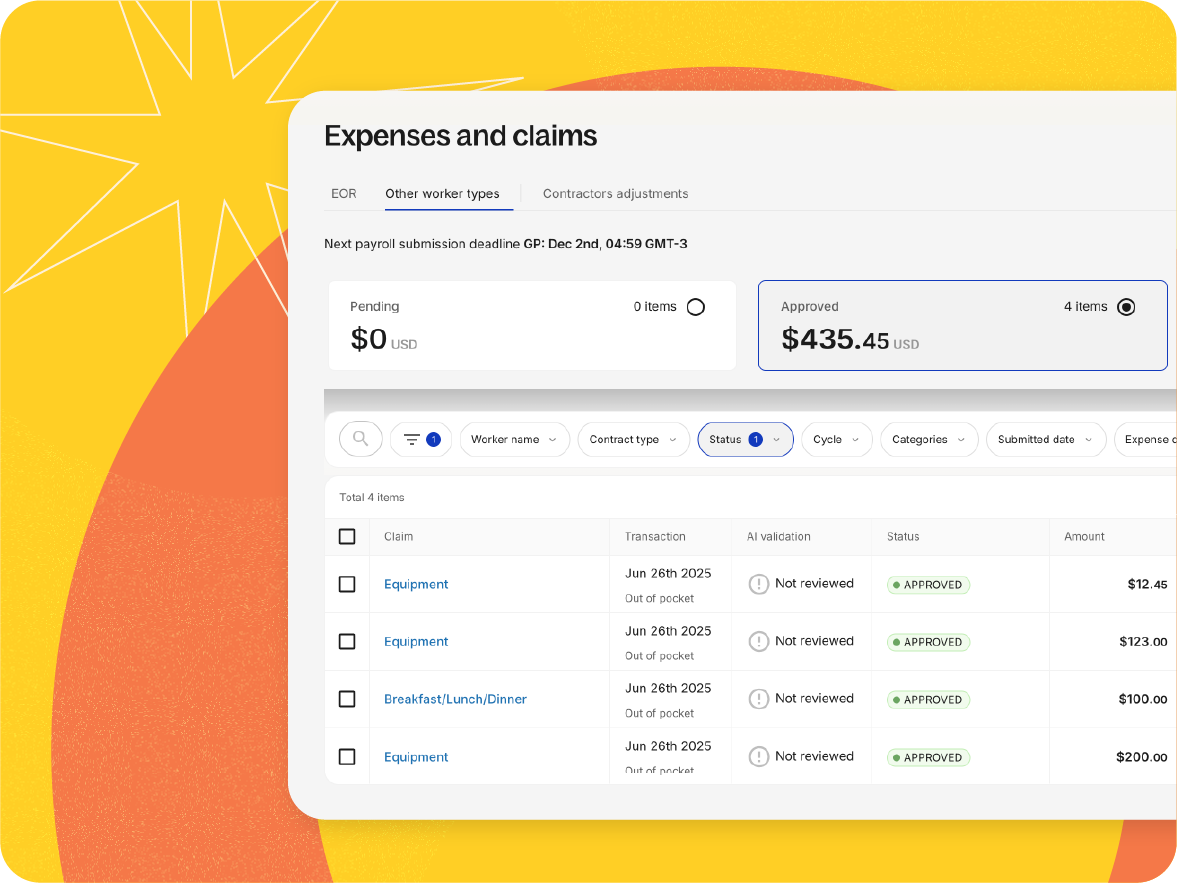Expand the Worker name filter dropdown
The image size is (1177, 883).
(514, 439)
